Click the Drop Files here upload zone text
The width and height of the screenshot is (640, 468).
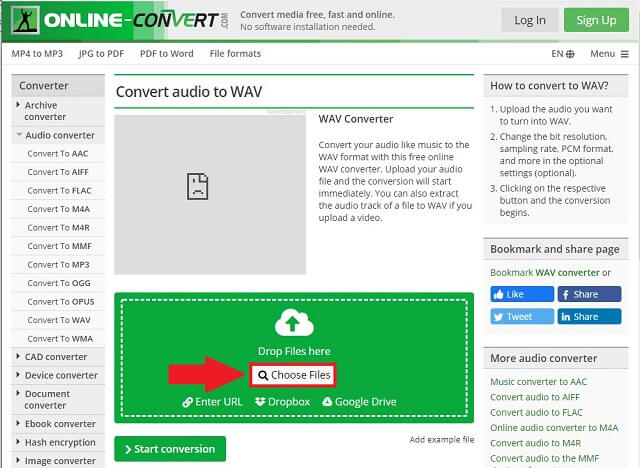(294, 351)
